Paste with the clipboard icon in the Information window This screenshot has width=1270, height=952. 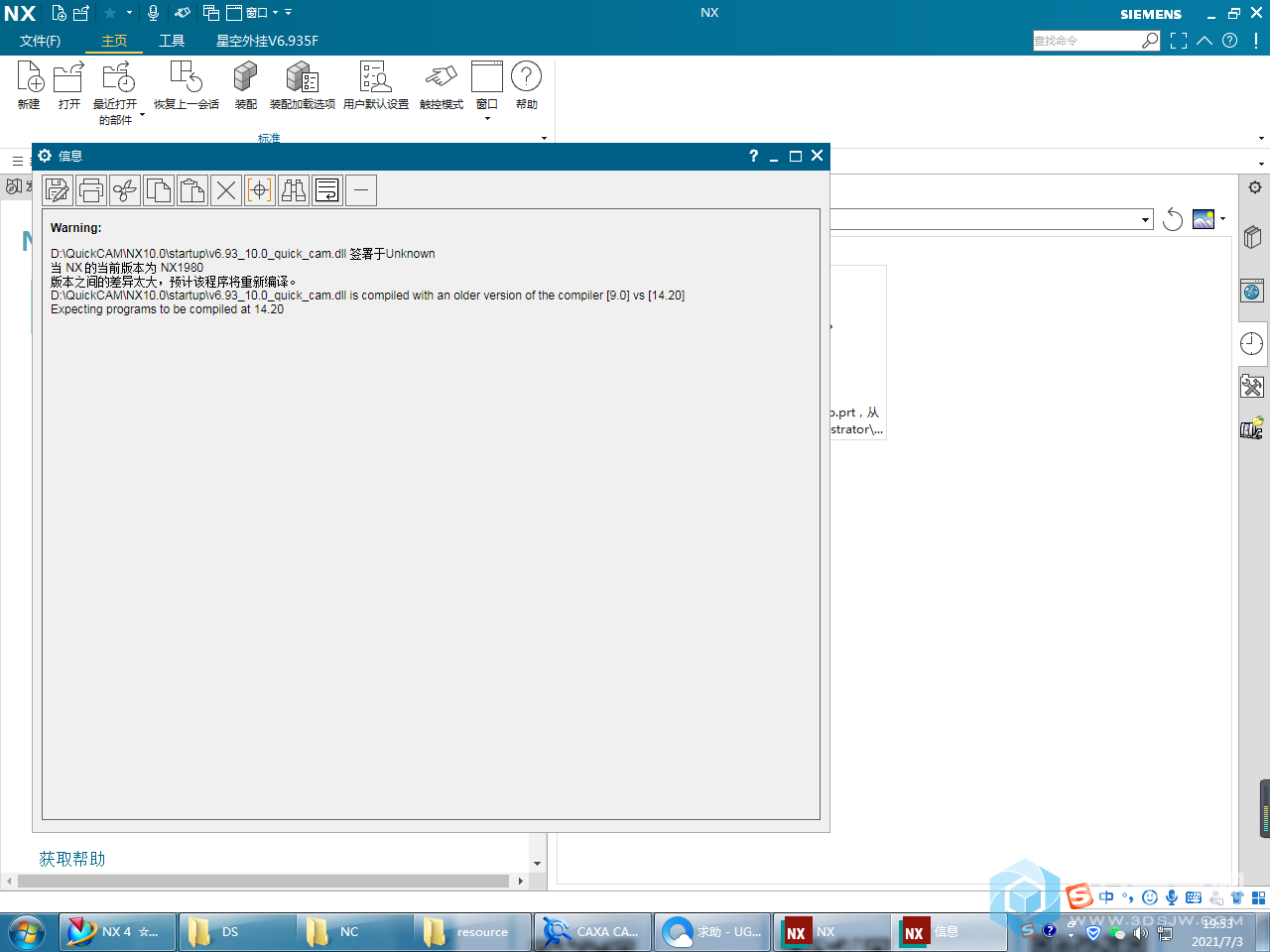click(x=192, y=189)
